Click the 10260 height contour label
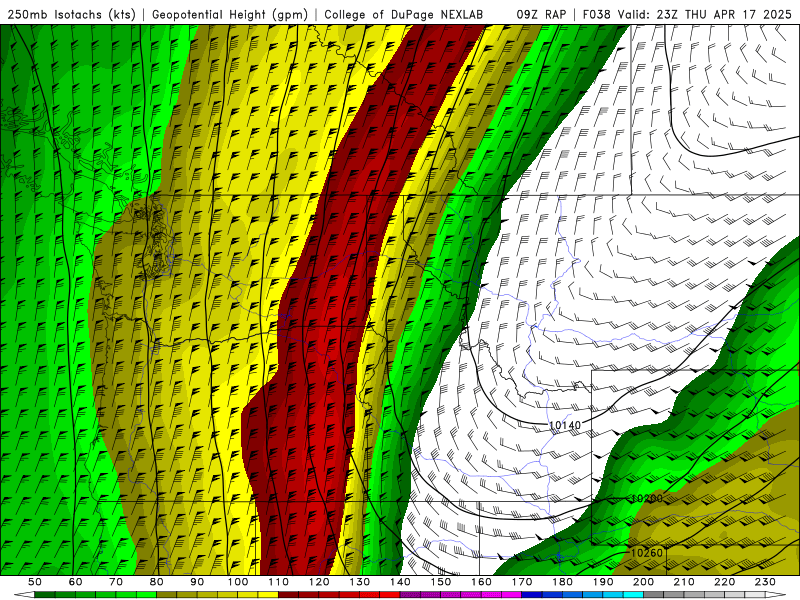The width and height of the screenshot is (800, 600). 646,553
